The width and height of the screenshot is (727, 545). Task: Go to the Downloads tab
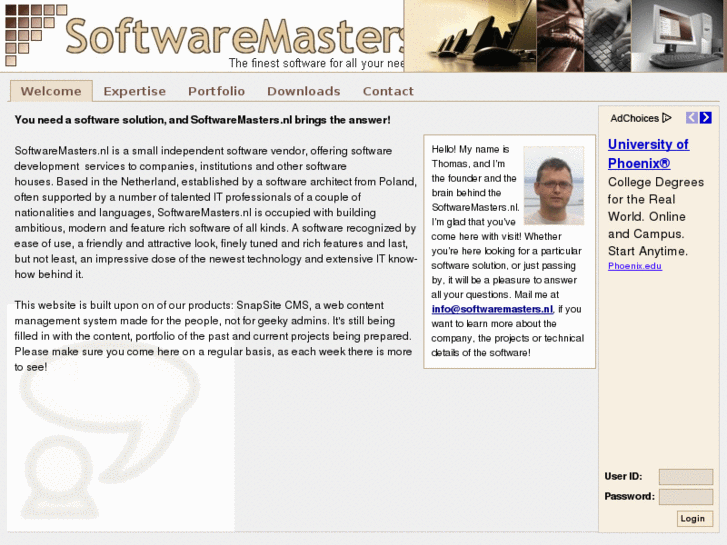pyautogui.click(x=304, y=91)
